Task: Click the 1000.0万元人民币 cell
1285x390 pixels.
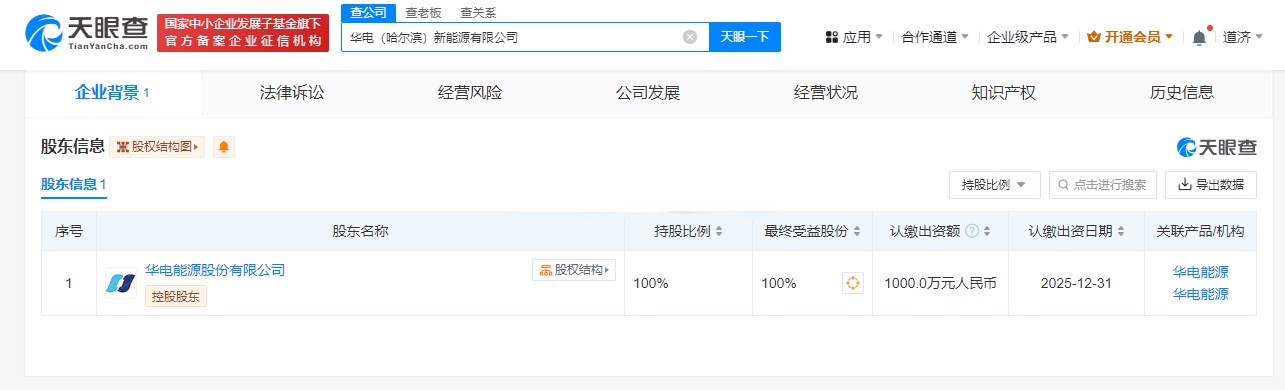Action: point(940,283)
